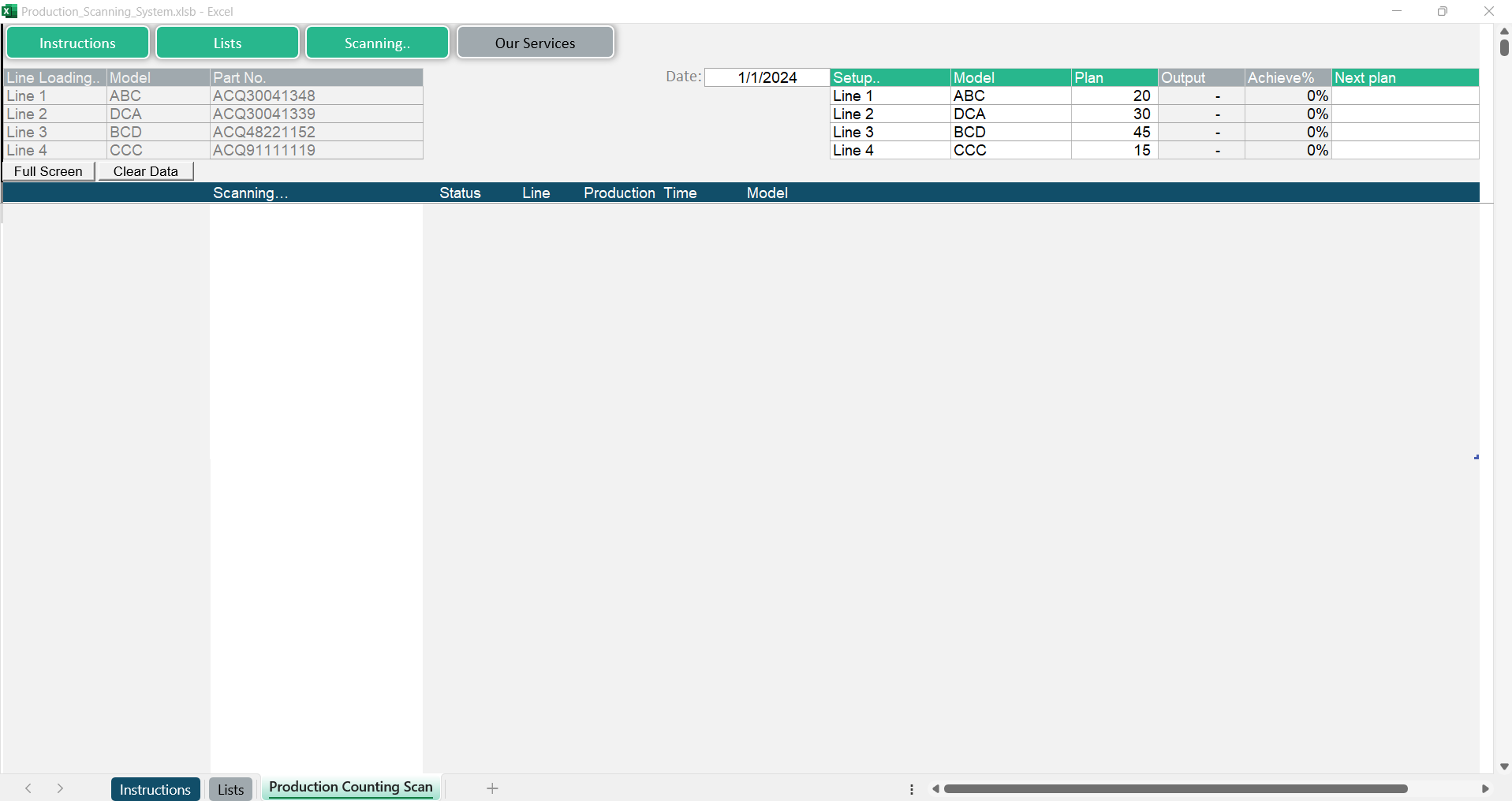Select the Production Counting Scan sheet tab
The image size is (1512, 801).
pyautogui.click(x=351, y=787)
